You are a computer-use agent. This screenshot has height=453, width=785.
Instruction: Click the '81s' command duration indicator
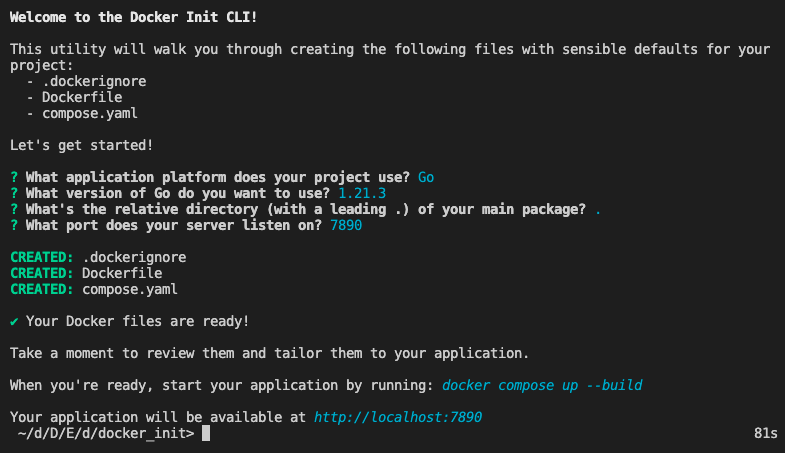tap(764, 433)
